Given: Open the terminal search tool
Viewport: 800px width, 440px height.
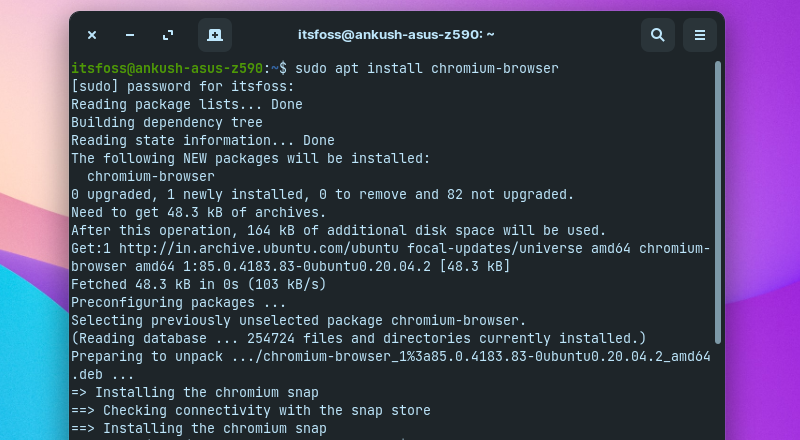Looking at the screenshot, I should (657, 35).
